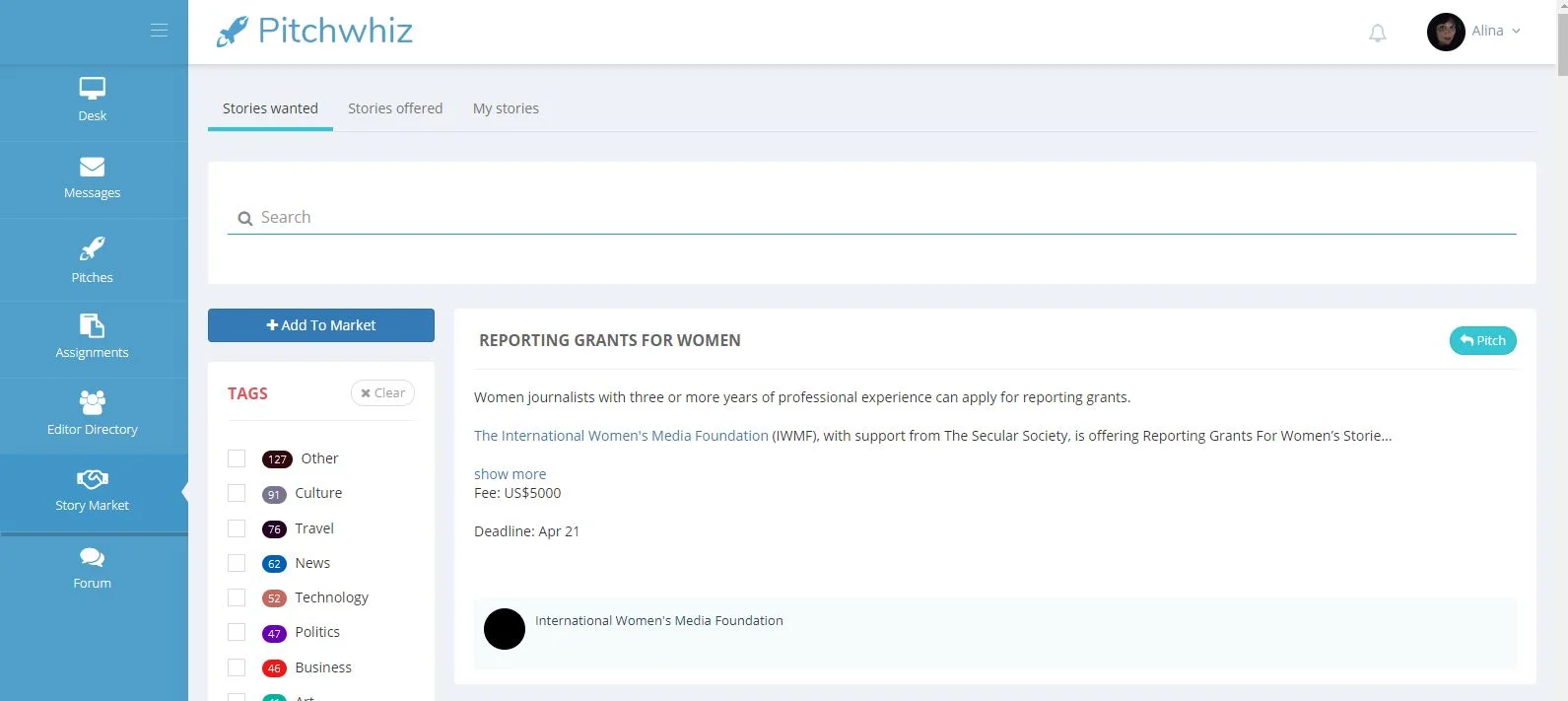This screenshot has height=701, width=1568.
Task: Open notifications bell icon
Action: point(1378,34)
